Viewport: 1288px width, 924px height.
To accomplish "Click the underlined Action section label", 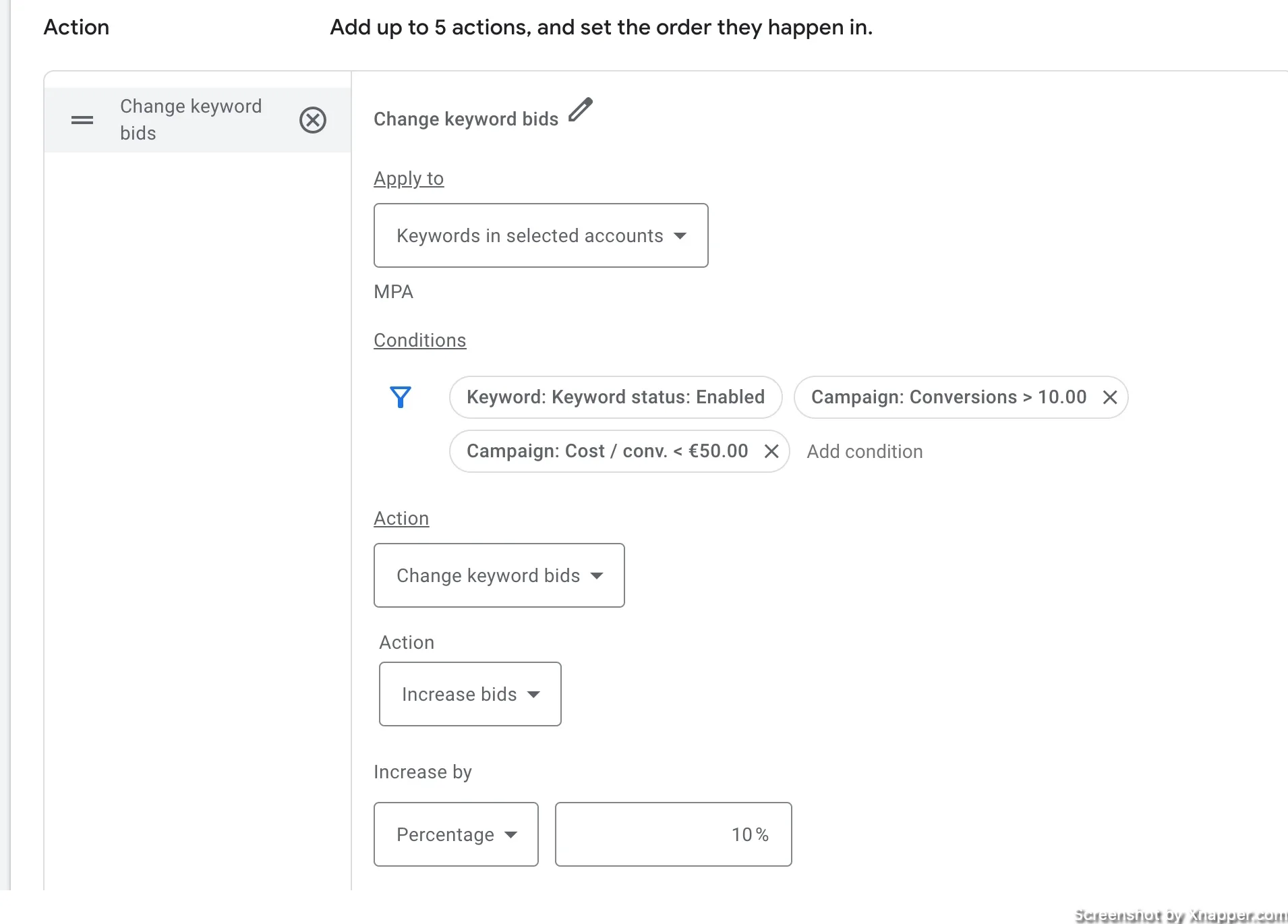I will [401, 519].
